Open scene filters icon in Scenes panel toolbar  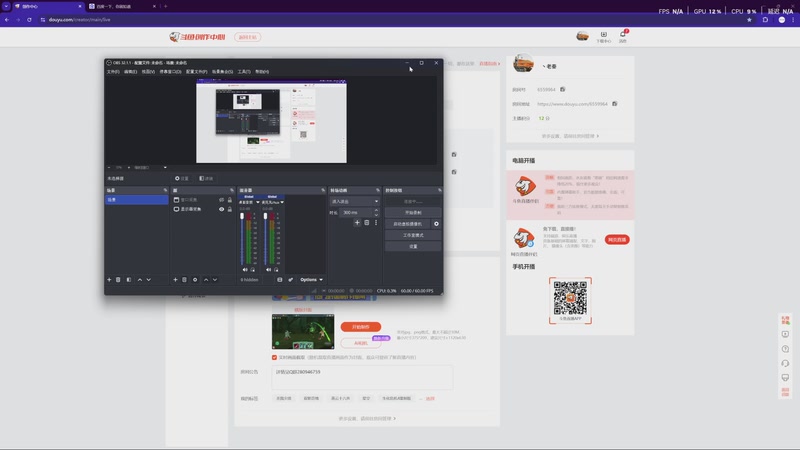point(129,280)
